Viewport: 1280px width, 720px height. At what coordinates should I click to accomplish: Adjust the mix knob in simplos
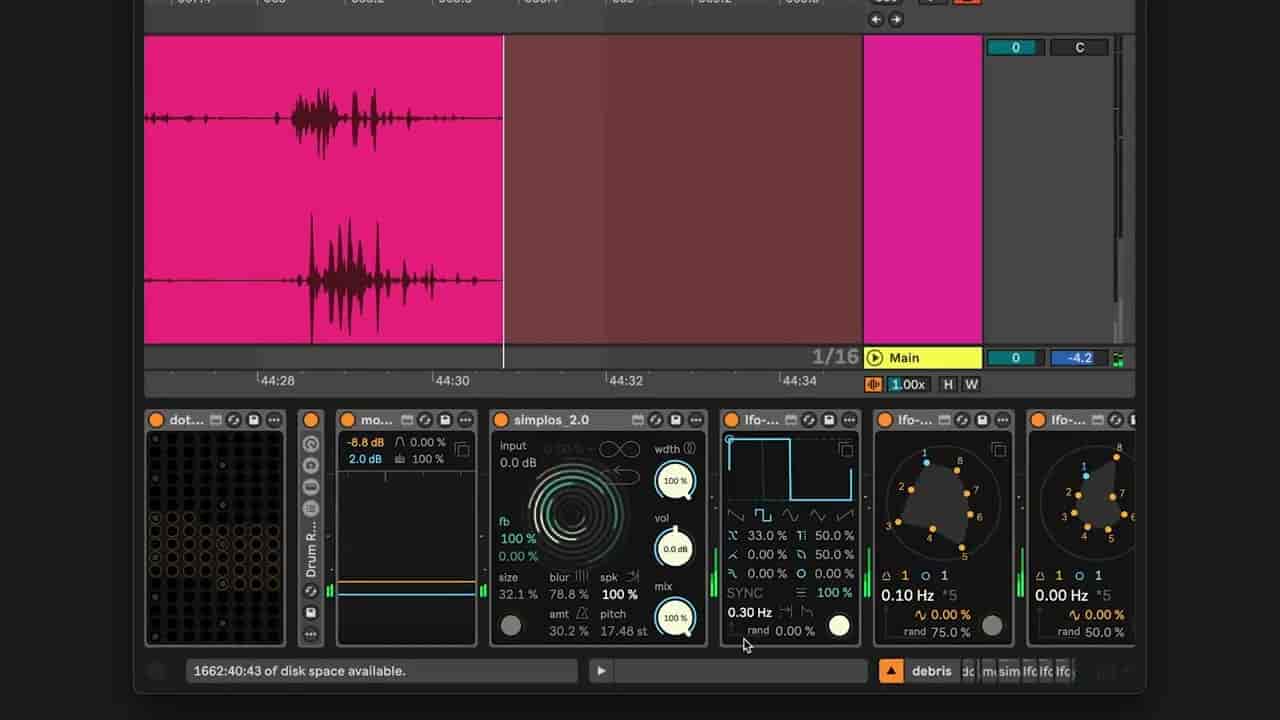pyautogui.click(x=675, y=617)
